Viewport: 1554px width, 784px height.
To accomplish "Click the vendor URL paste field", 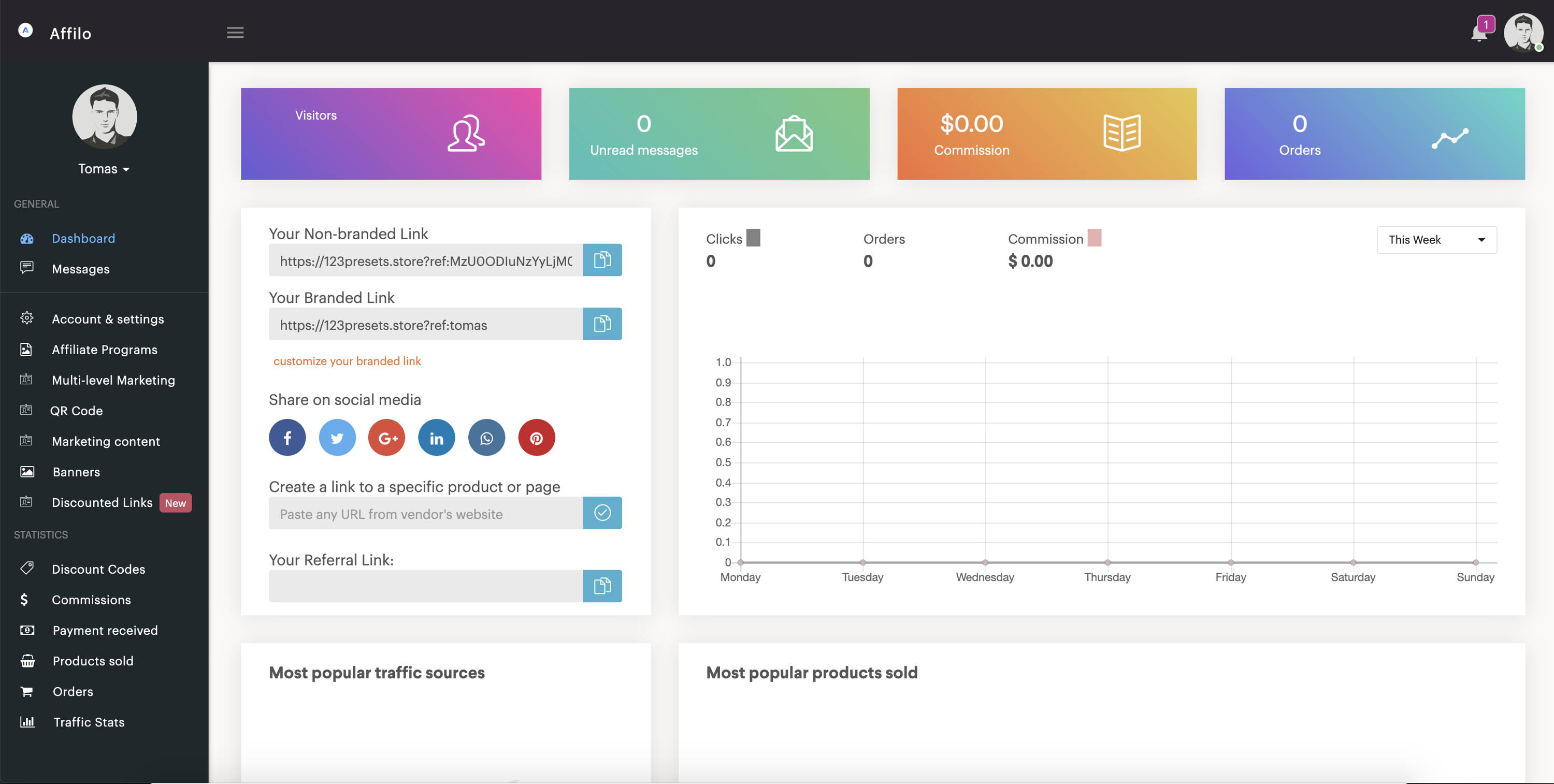I will [x=426, y=513].
